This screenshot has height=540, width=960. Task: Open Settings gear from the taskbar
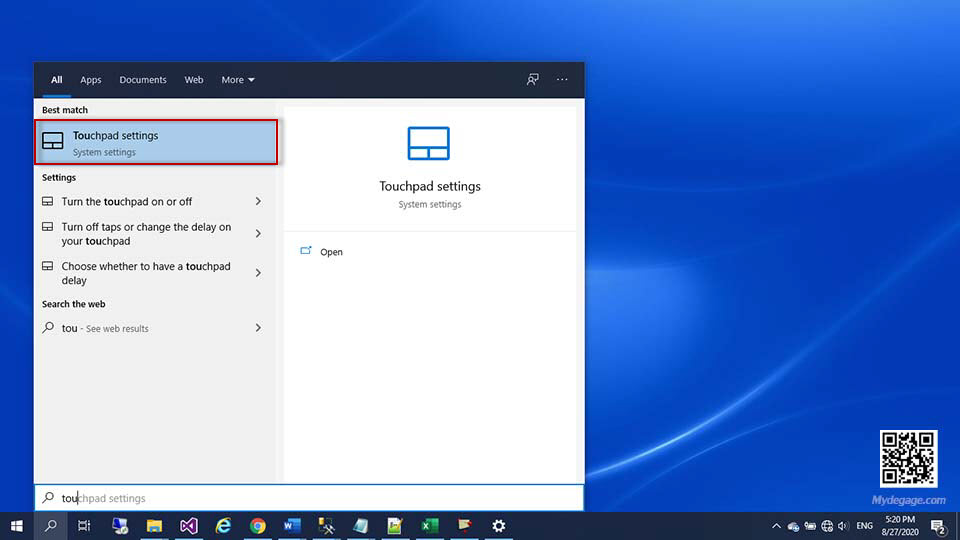tap(499, 526)
